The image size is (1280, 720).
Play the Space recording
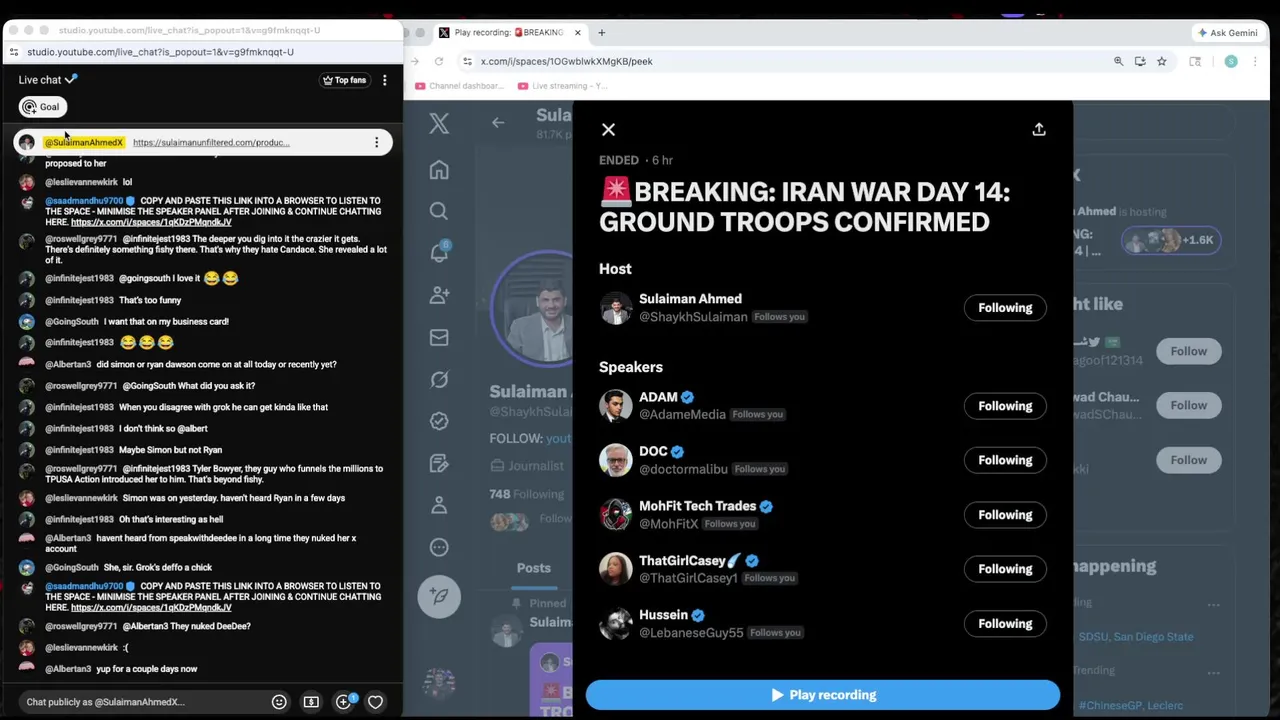click(x=823, y=695)
